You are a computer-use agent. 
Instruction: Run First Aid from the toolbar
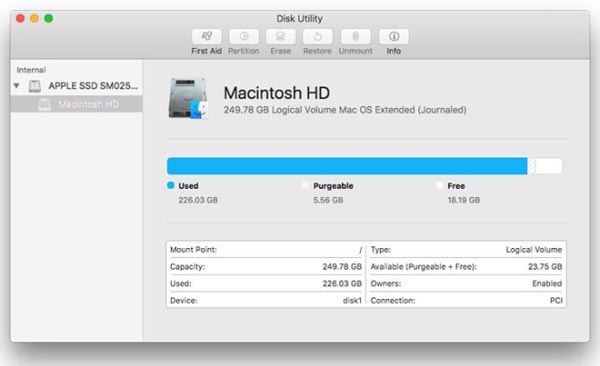coord(206,37)
